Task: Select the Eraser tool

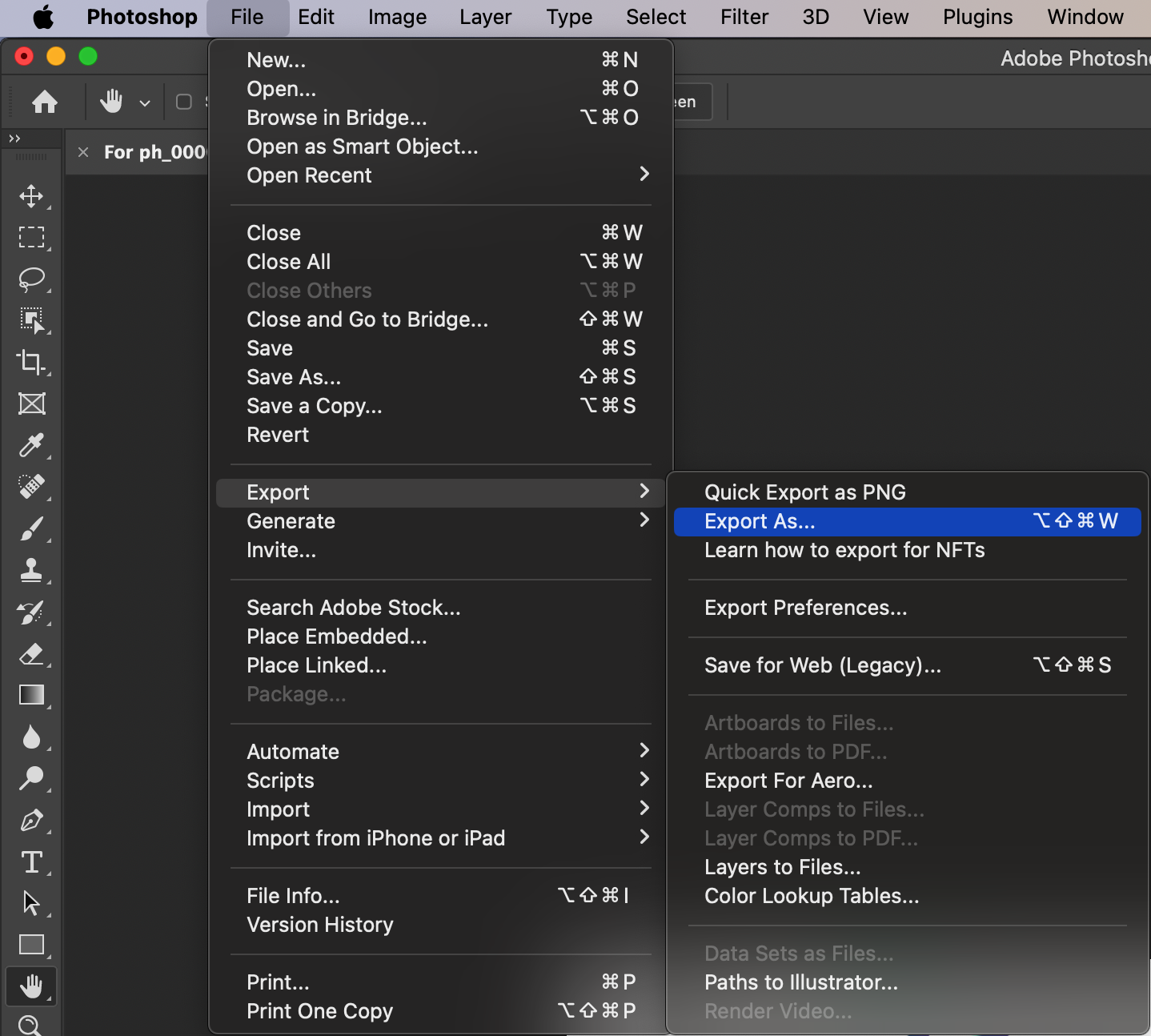Action: 31,654
